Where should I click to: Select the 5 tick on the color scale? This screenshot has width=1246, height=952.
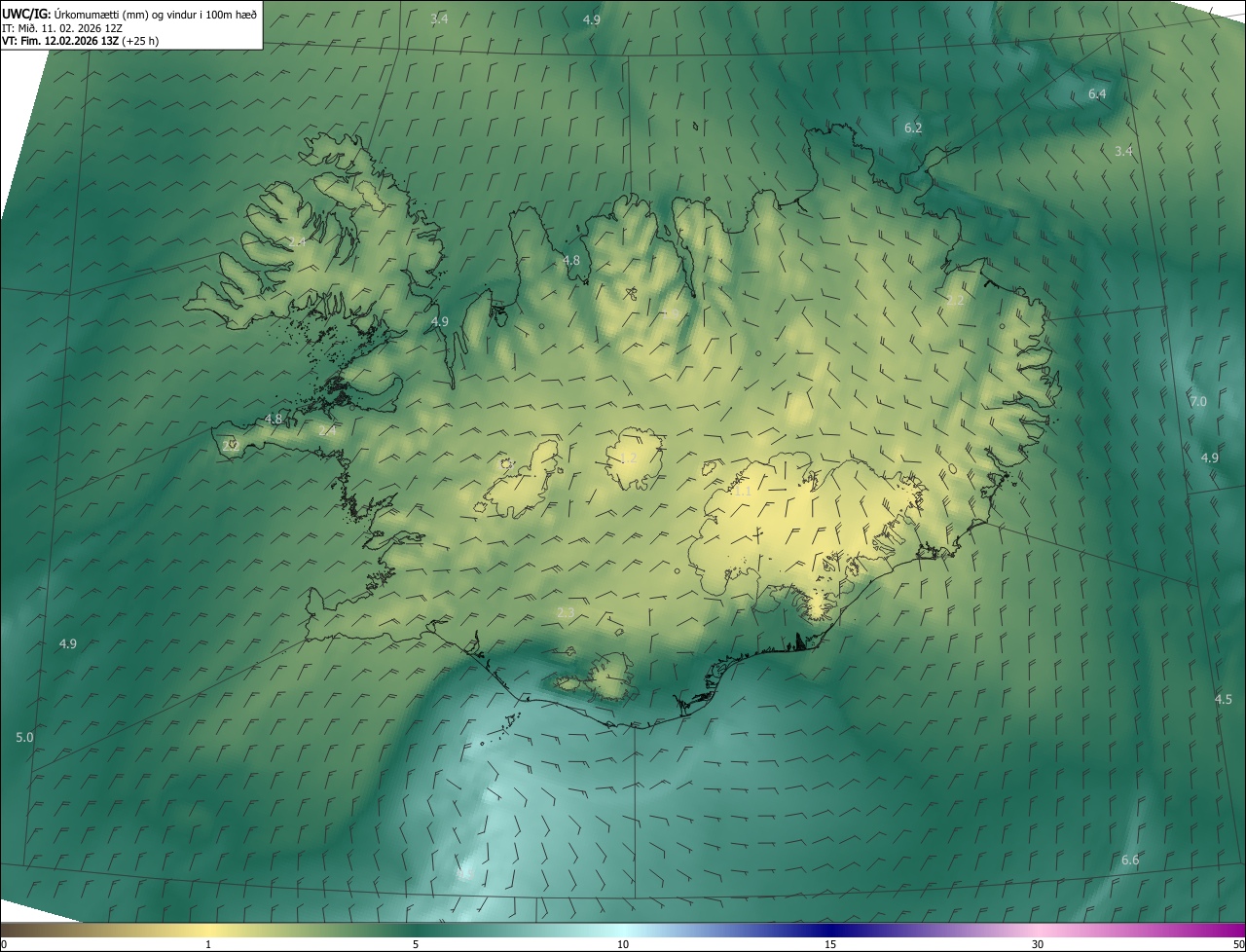416,944
